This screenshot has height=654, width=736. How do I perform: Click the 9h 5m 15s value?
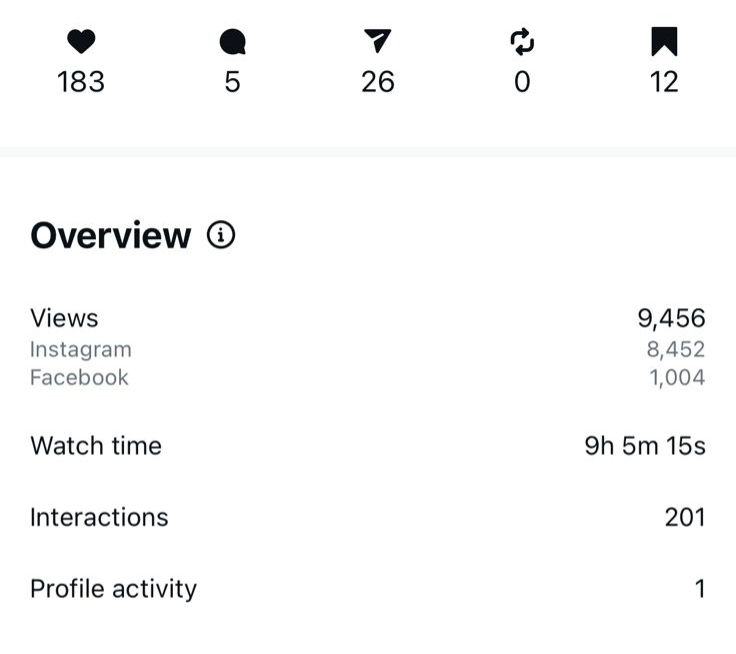click(645, 446)
